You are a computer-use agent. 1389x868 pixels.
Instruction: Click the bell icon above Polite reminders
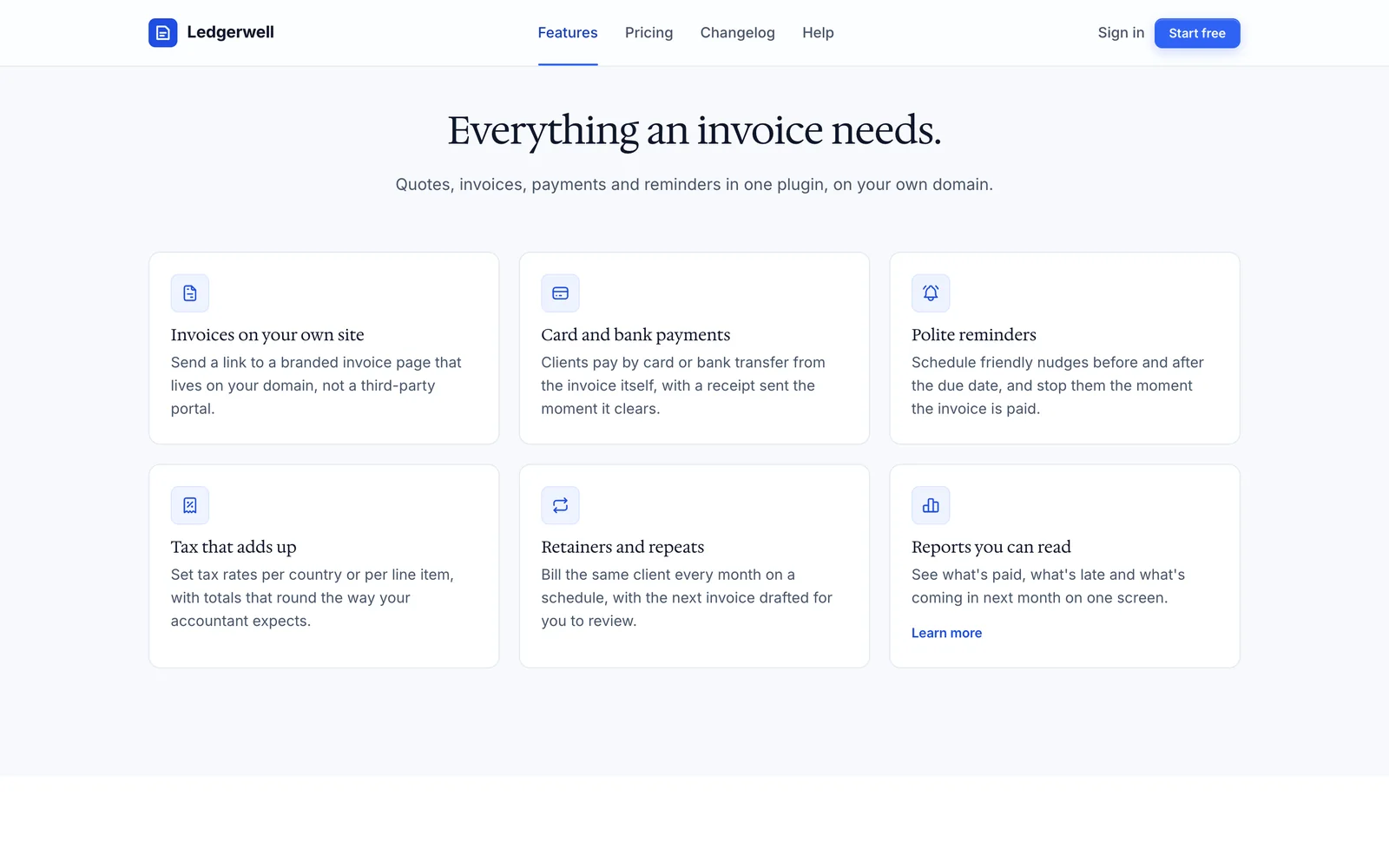pos(931,293)
